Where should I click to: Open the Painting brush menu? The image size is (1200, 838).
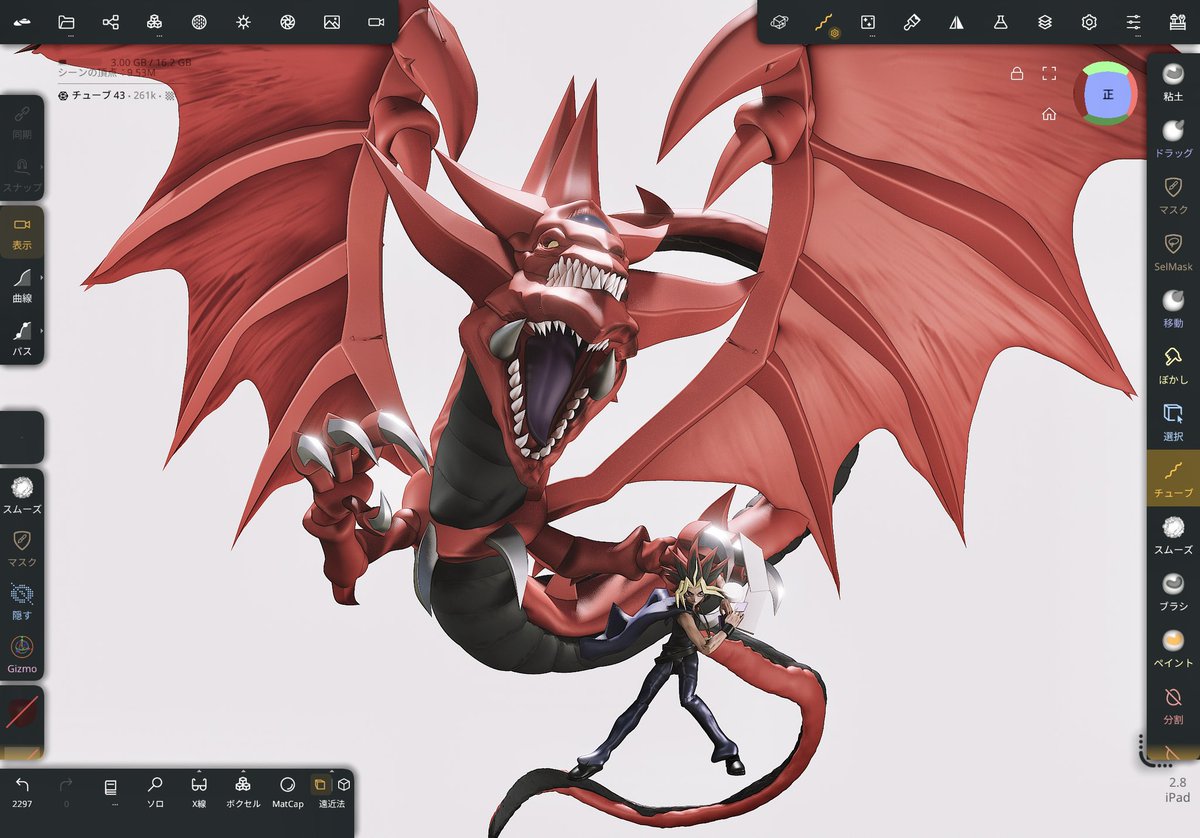(912, 22)
